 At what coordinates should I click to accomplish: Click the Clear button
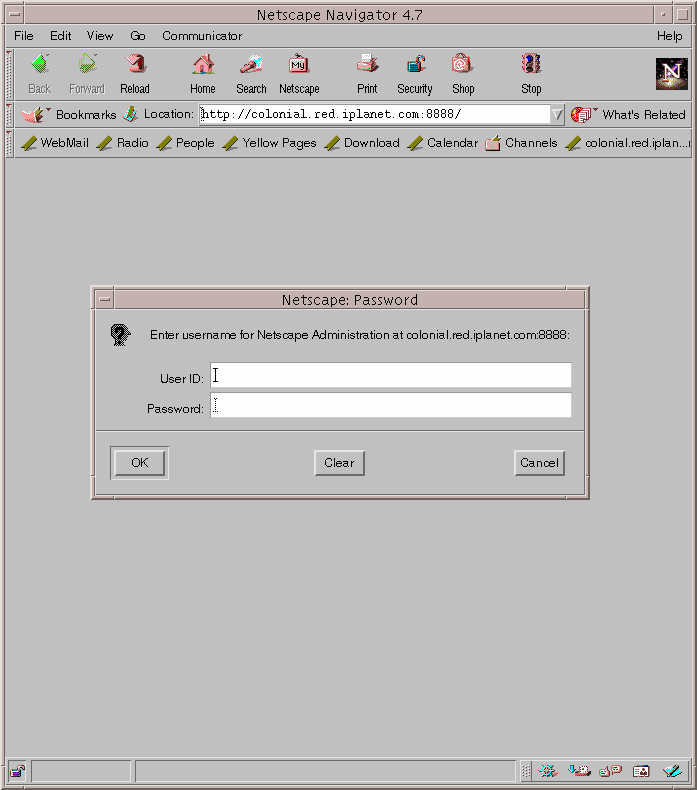coord(339,463)
